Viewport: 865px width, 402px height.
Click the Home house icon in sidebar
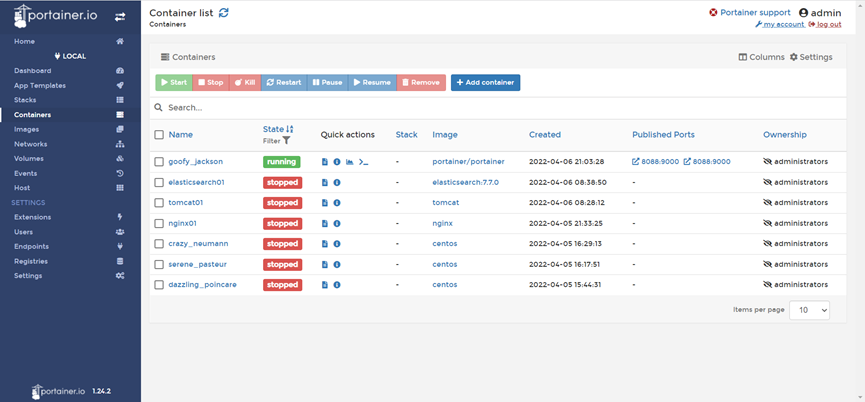(120, 41)
